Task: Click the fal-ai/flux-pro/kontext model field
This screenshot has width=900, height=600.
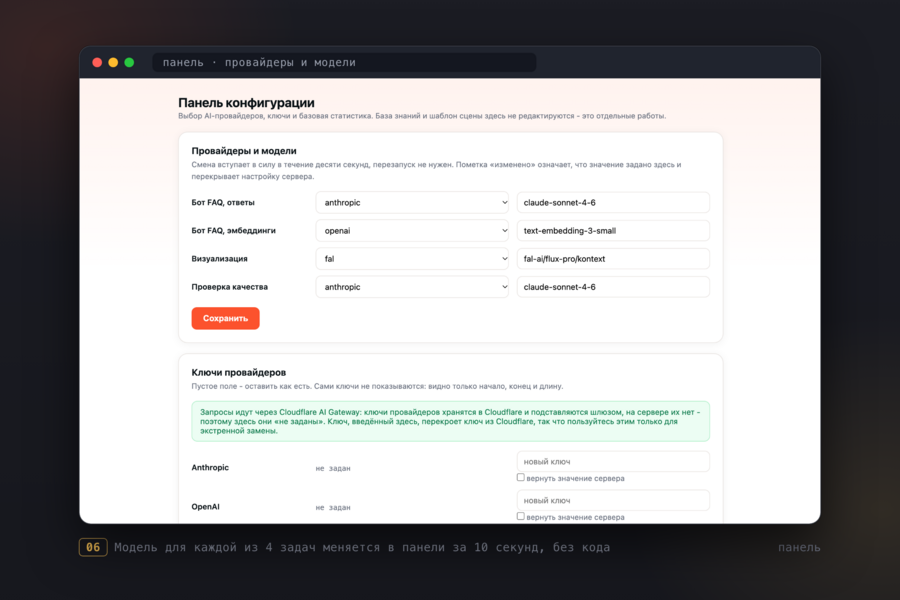Action: [x=613, y=259]
